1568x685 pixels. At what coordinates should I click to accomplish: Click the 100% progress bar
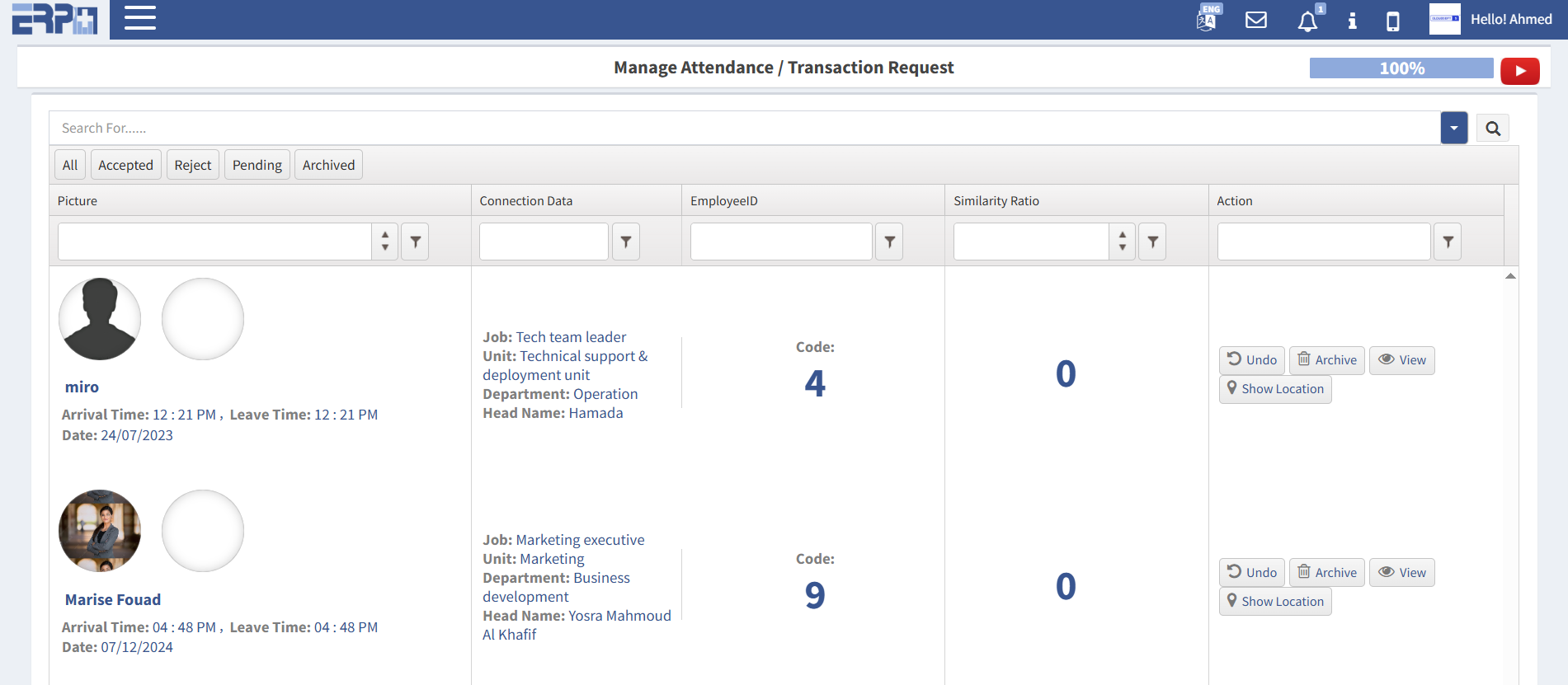(1401, 68)
